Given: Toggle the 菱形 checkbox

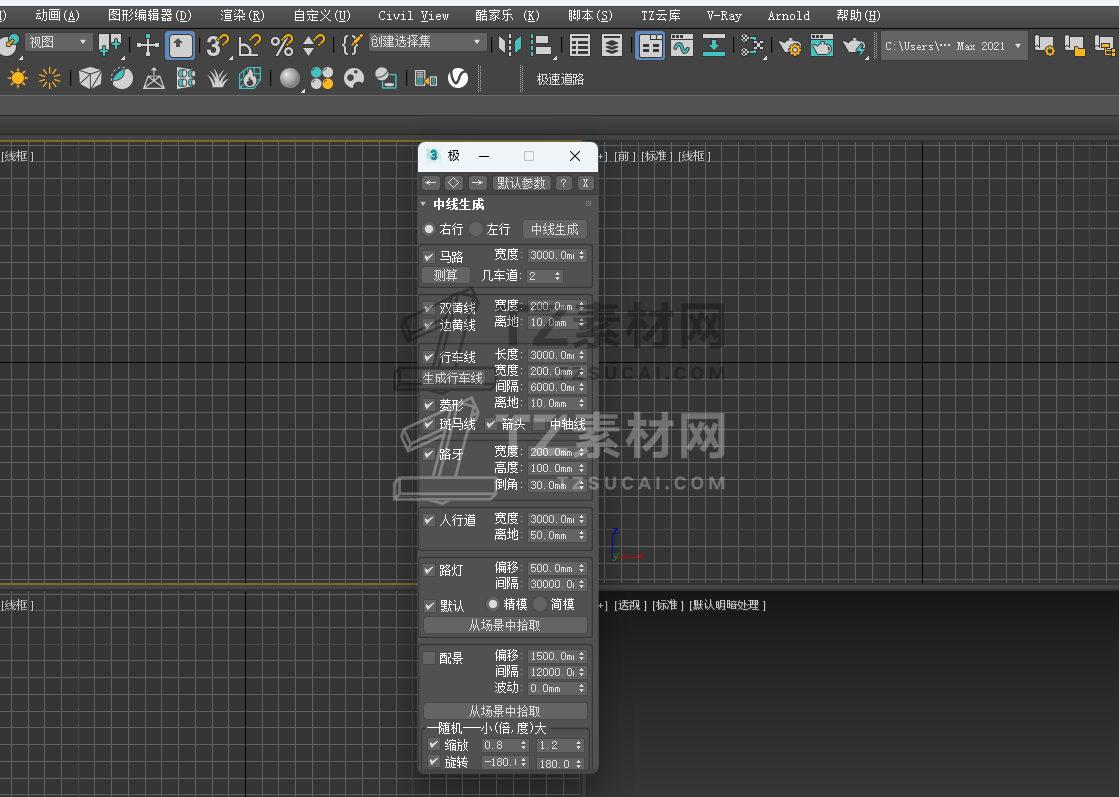Looking at the screenshot, I should (429, 405).
